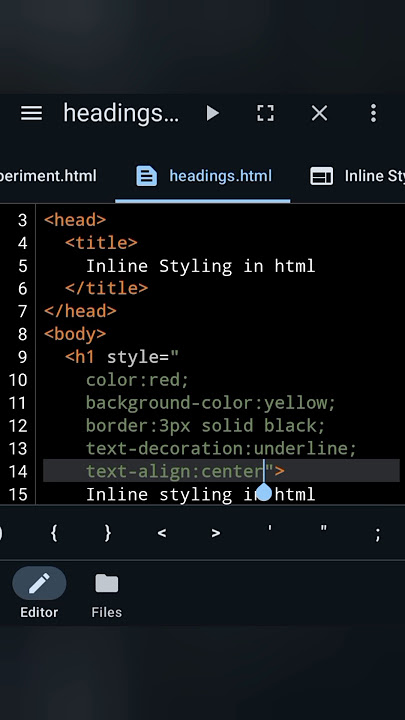The height and width of the screenshot is (720, 405).
Task: Insert a semicolon symbol
Action: [x=377, y=534]
